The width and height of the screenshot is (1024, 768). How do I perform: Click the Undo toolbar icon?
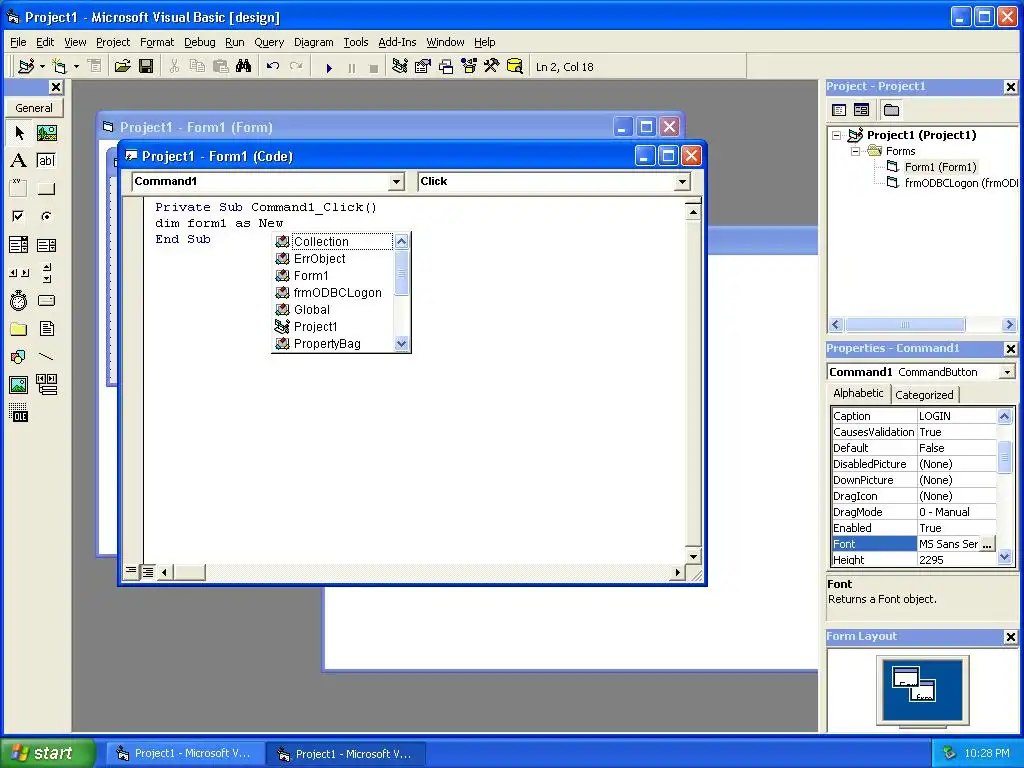tap(273, 67)
